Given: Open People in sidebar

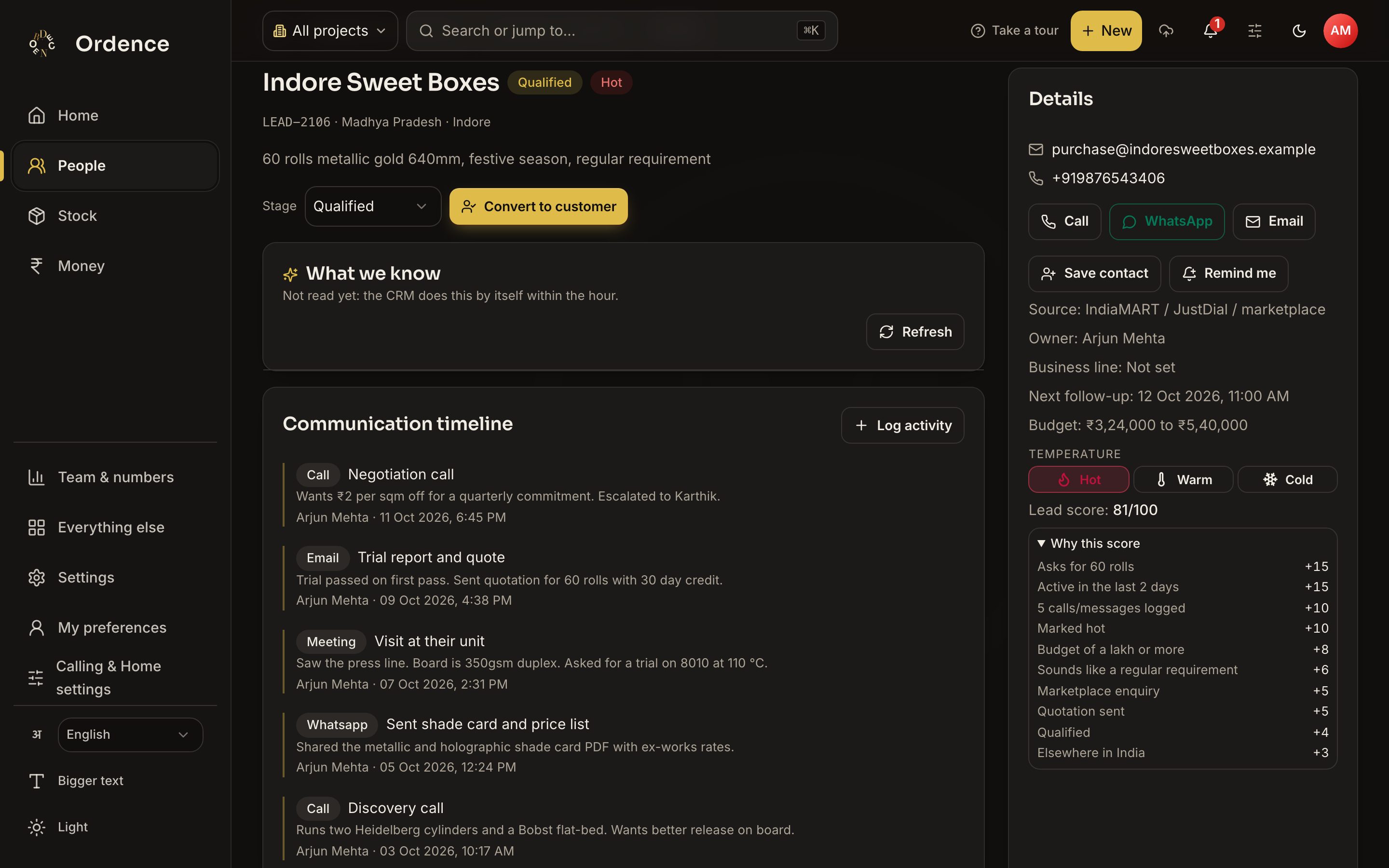Looking at the screenshot, I should 115,166.
